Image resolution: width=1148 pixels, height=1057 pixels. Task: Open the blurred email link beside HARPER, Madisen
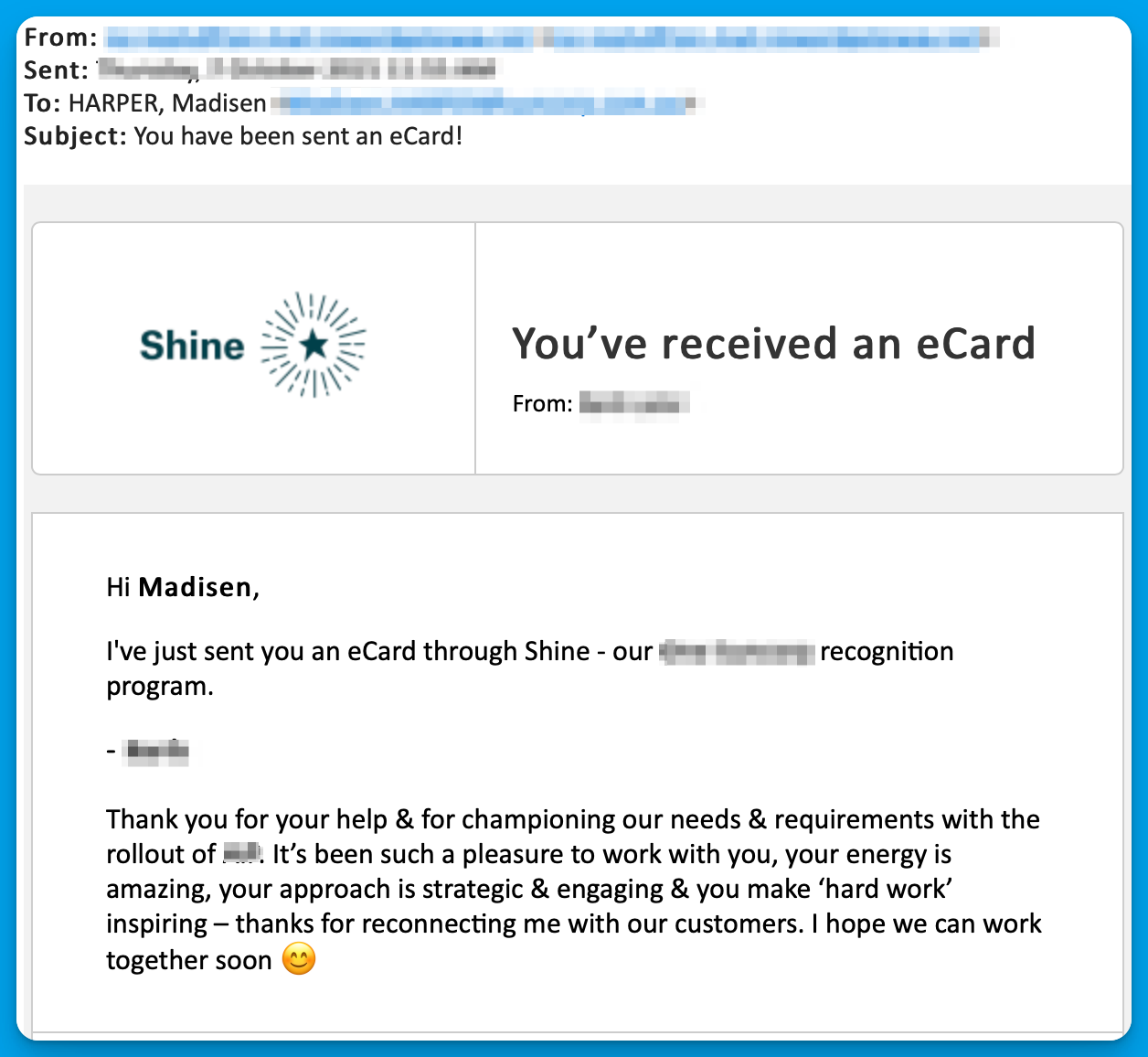coord(489,103)
